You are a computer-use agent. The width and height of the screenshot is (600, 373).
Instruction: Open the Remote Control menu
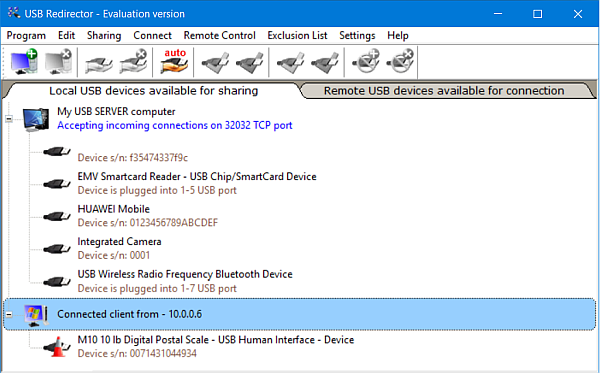(x=219, y=36)
